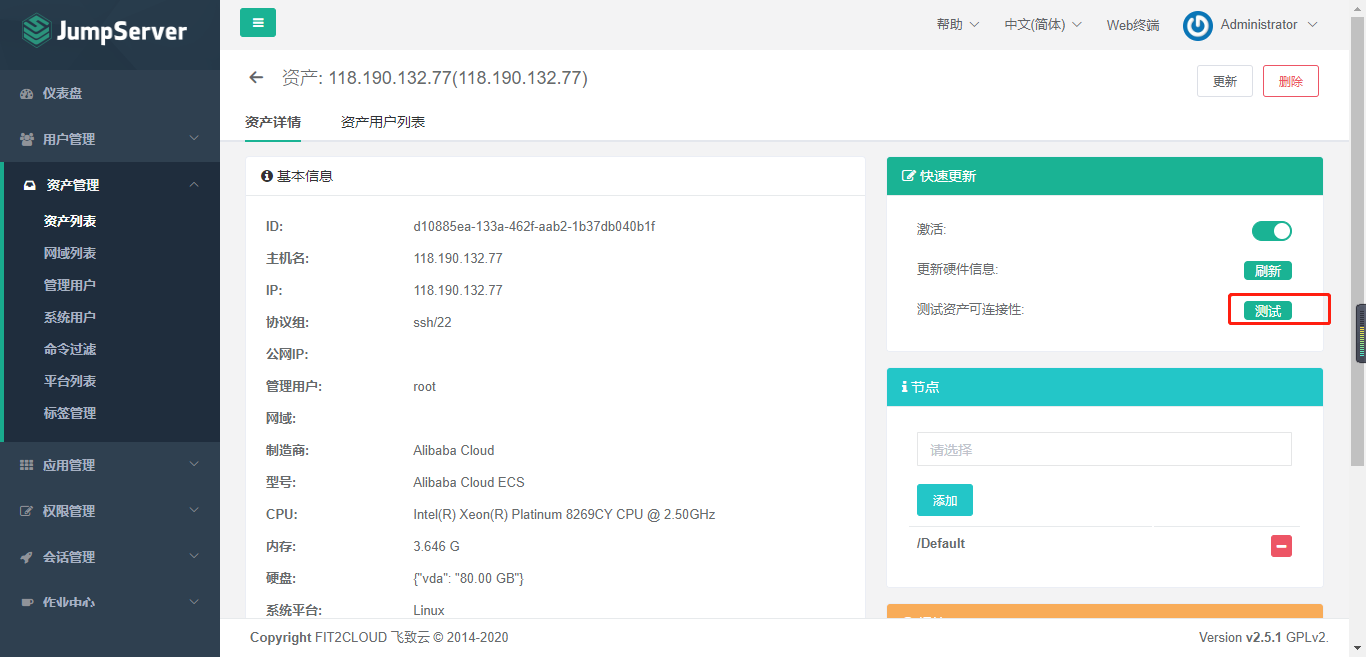The height and width of the screenshot is (657, 1366).
Task: Remove the /Default node with red minus
Action: (1281, 545)
